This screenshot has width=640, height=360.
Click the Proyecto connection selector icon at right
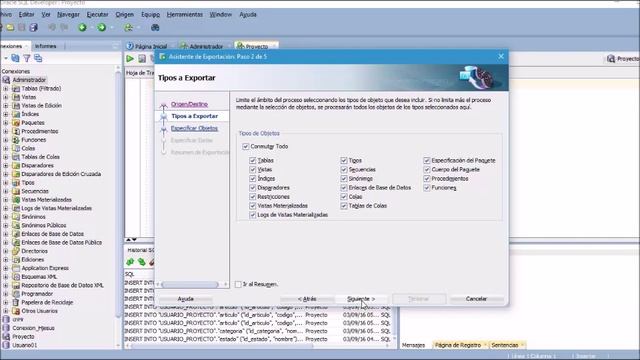pos(611,59)
